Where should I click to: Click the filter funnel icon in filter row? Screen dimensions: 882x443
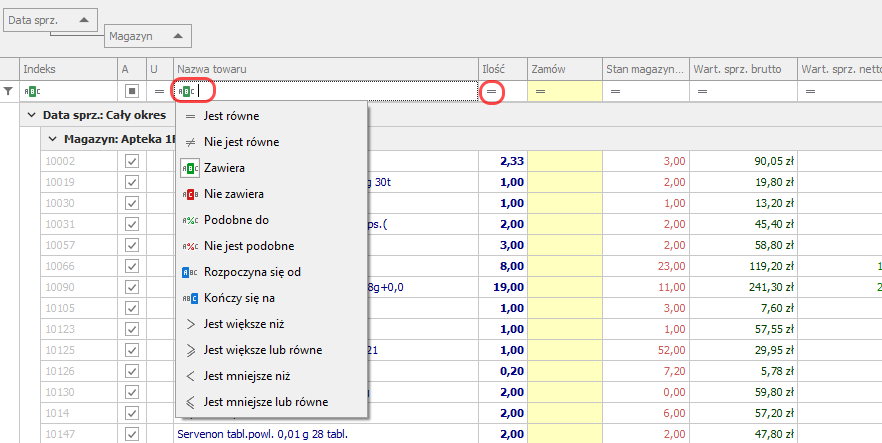tap(9, 91)
